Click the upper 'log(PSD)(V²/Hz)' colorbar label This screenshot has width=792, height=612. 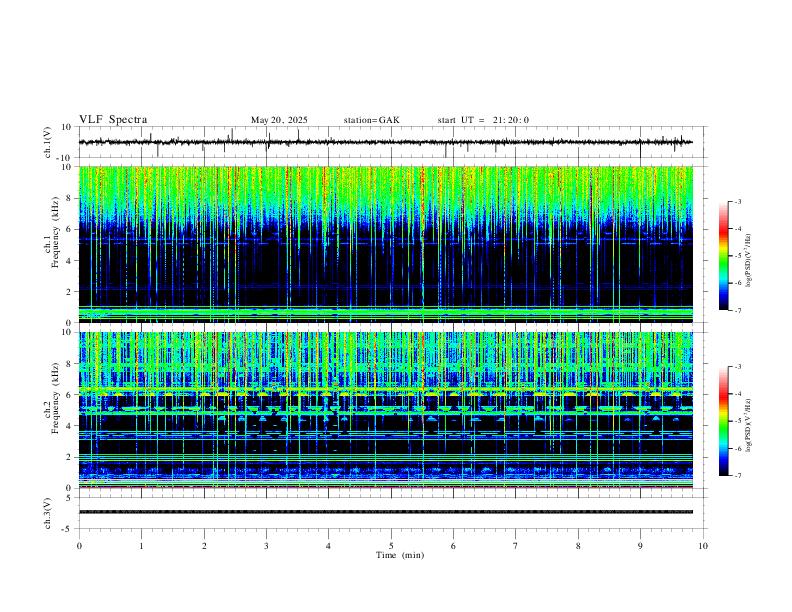pyautogui.click(x=749, y=261)
